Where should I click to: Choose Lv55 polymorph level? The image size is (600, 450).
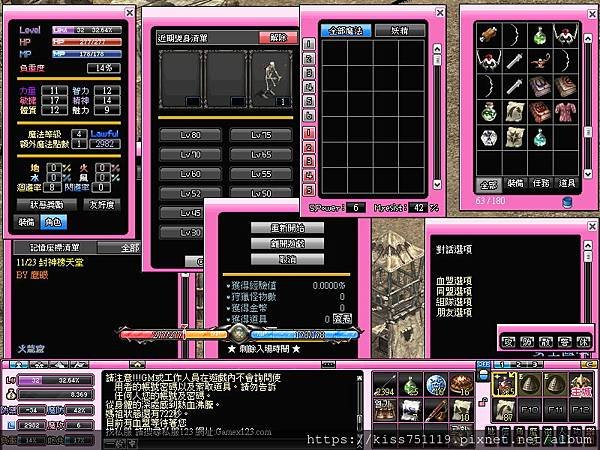pyautogui.click(x=261, y=174)
